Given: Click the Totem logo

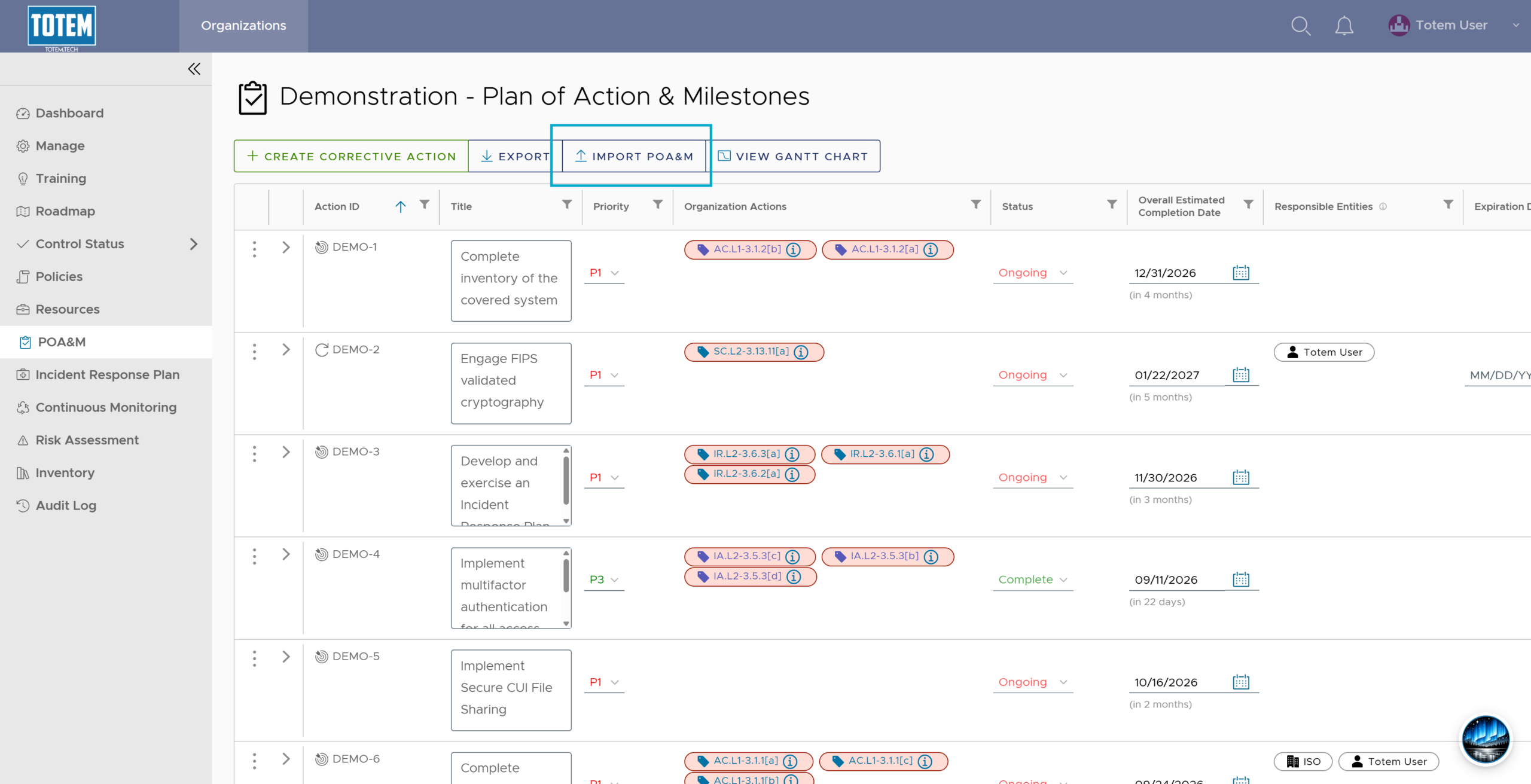Looking at the screenshot, I should 62,27.
